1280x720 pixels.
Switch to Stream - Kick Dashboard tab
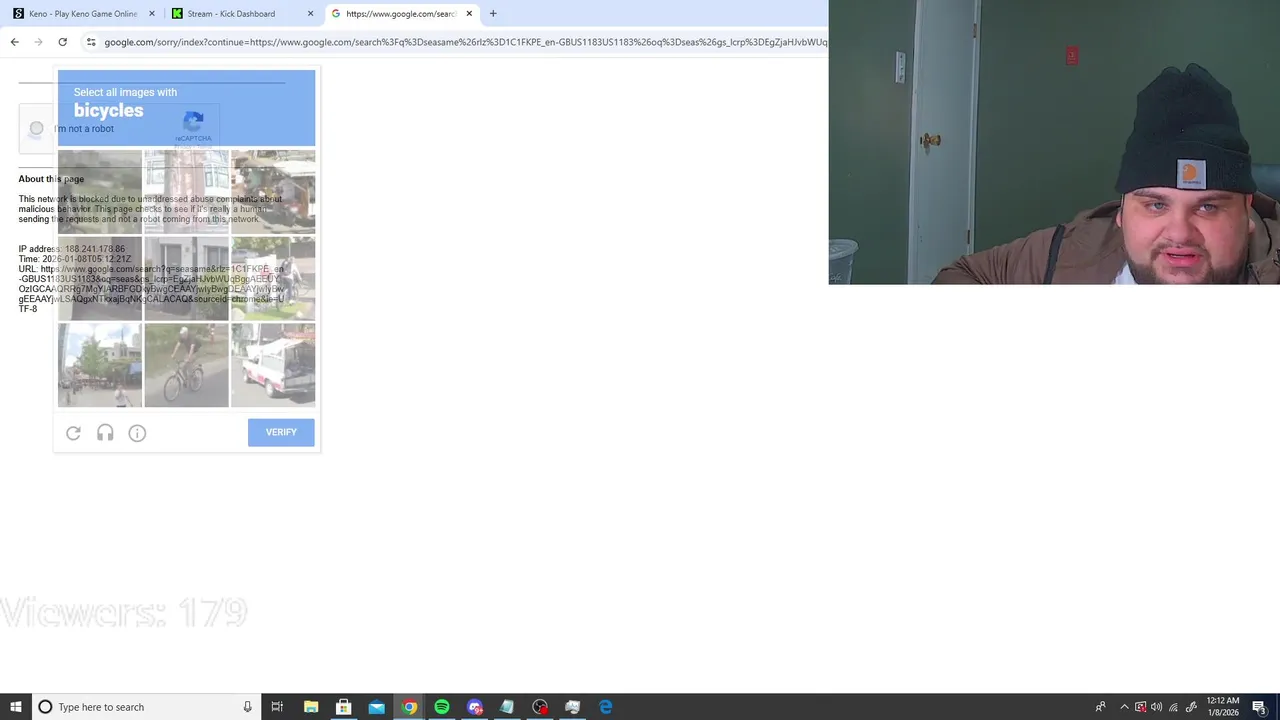click(x=238, y=14)
